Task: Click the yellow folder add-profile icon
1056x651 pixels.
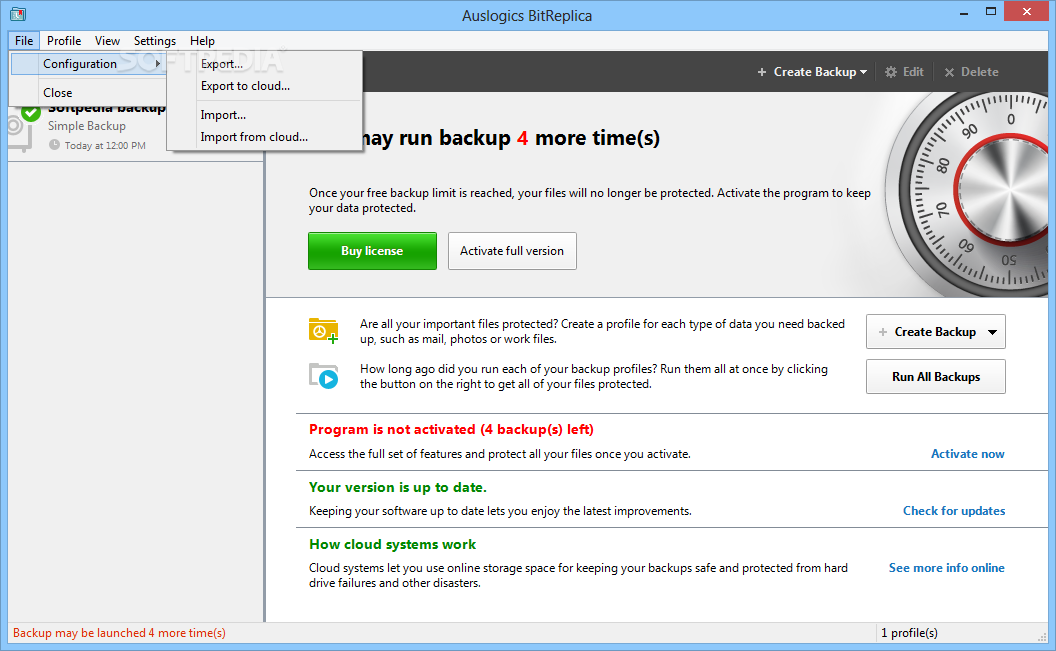Action: click(x=323, y=331)
